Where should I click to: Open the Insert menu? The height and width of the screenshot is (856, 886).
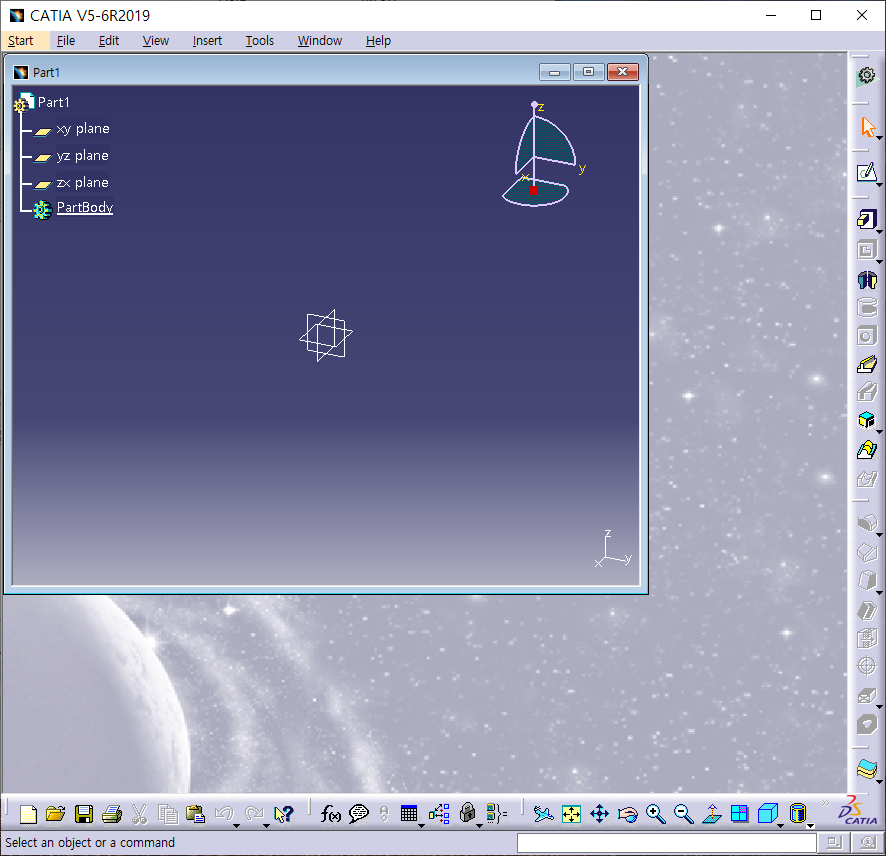point(207,40)
